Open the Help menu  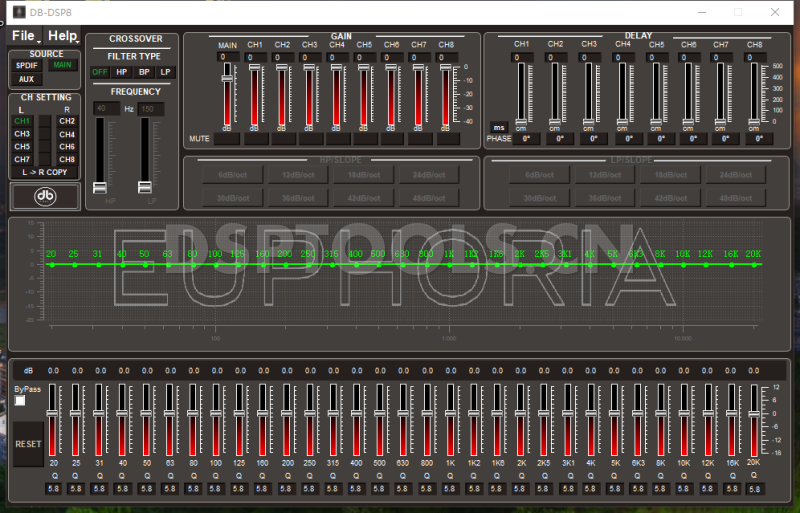coord(63,36)
